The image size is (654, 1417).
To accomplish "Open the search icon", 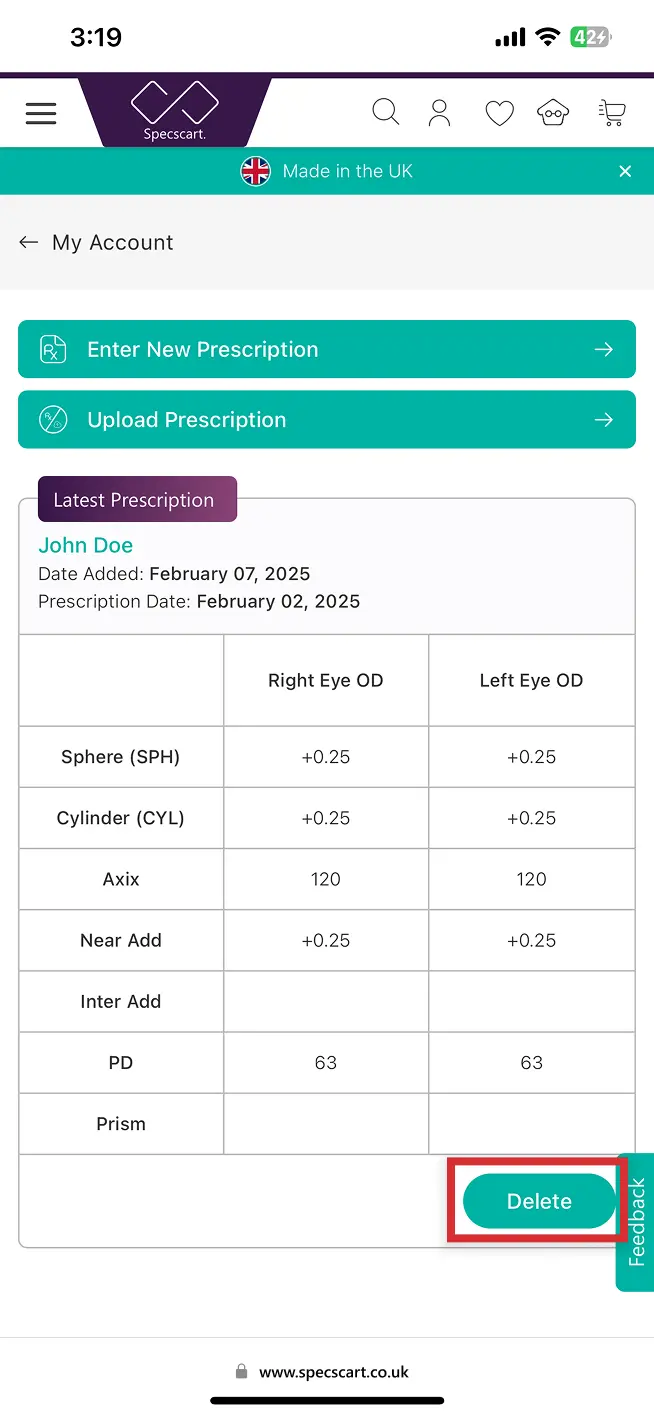I will coord(386,112).
